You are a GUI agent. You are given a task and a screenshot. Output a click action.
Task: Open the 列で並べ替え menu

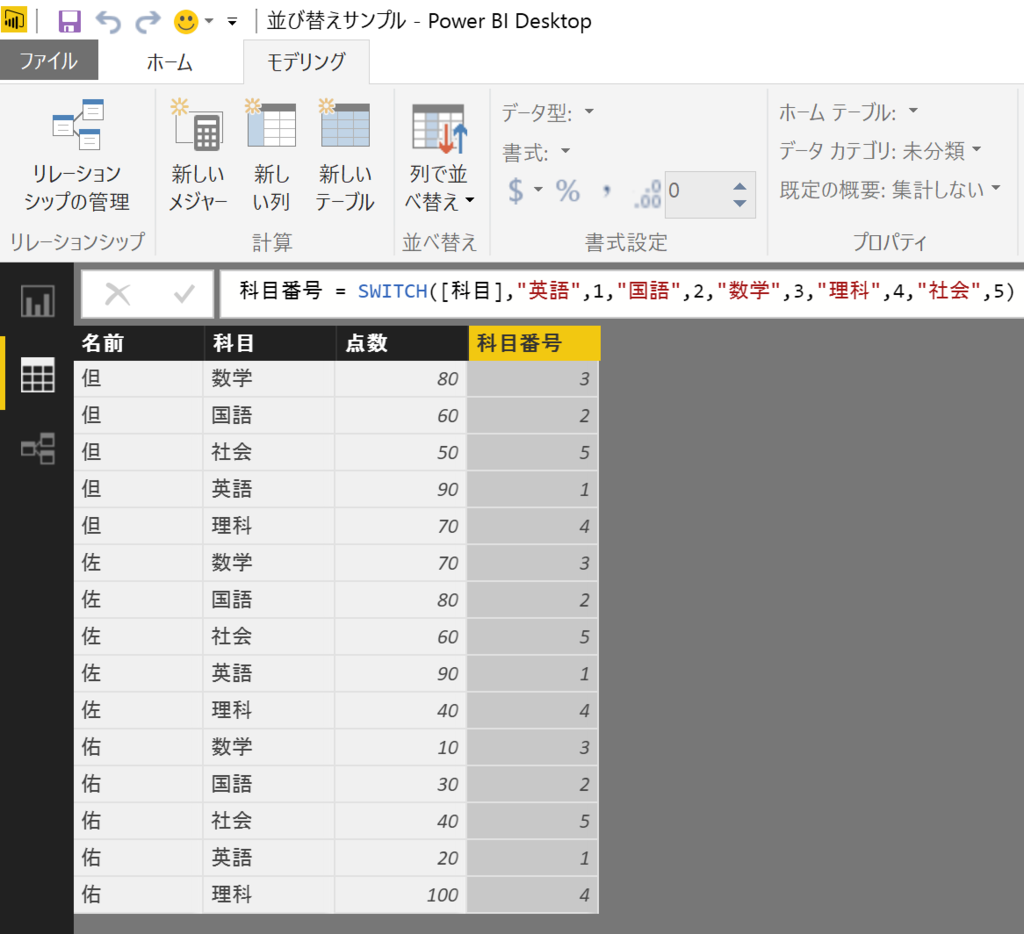click(439, 157)
